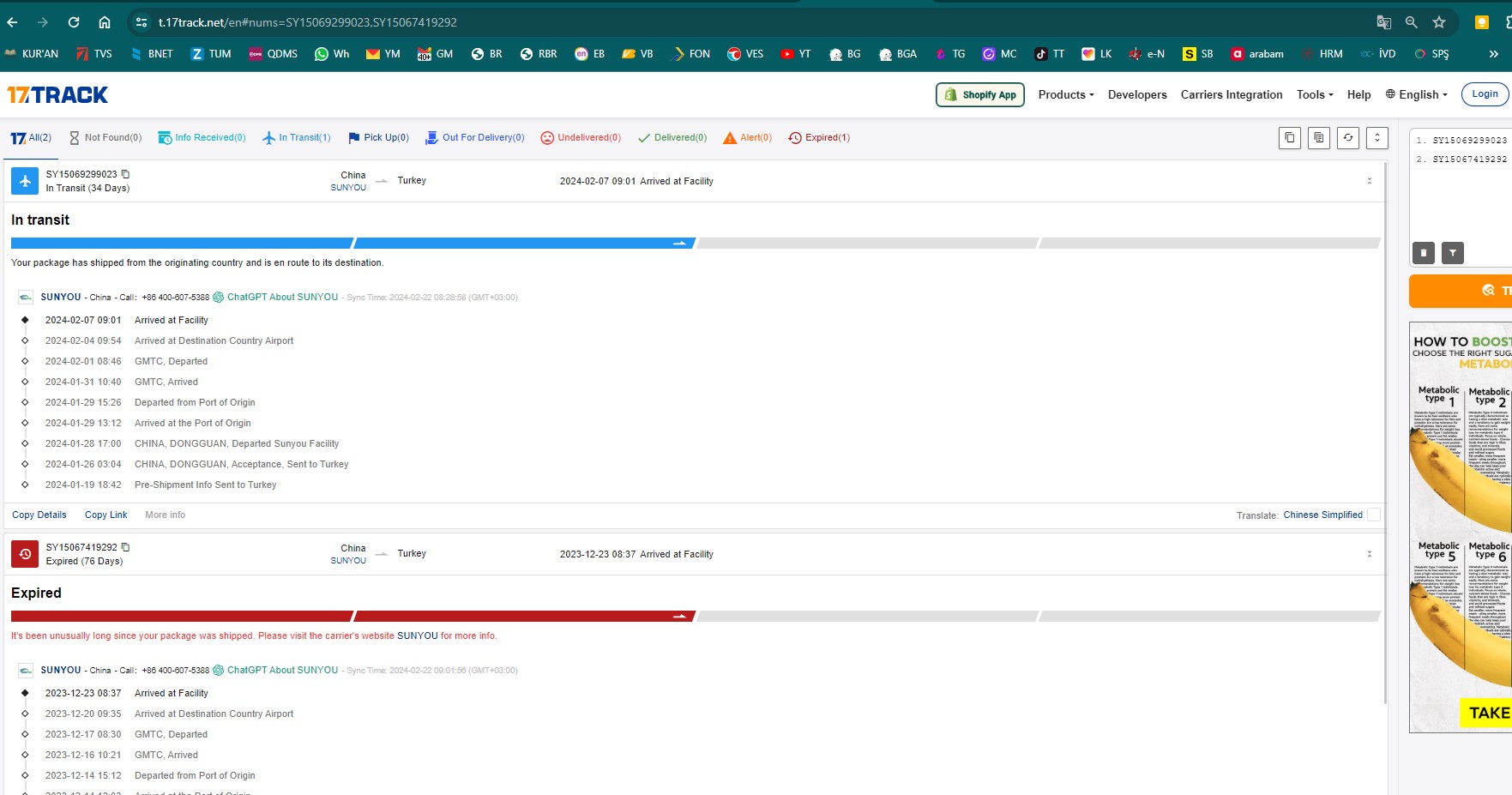The width and height of the screenshot is (1512, 795).
Task: Copy tracking number SY15069299023 with copy icon
Action: click(x=126, y=174)
